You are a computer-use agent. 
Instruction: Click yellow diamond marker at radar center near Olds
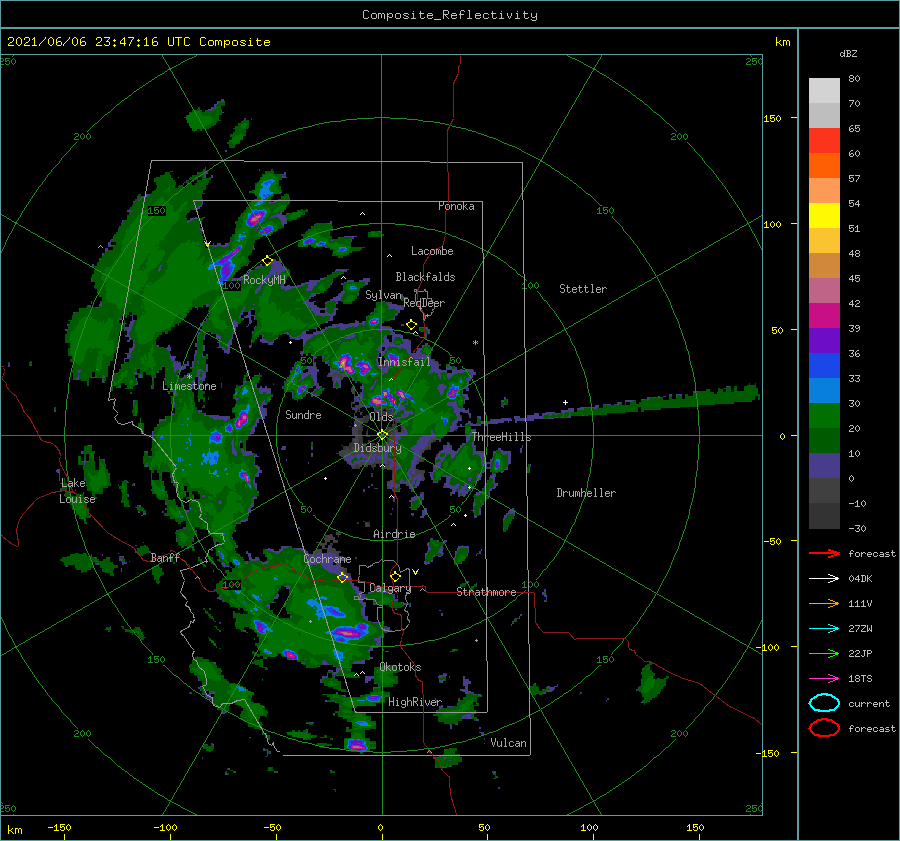(382, 435)
